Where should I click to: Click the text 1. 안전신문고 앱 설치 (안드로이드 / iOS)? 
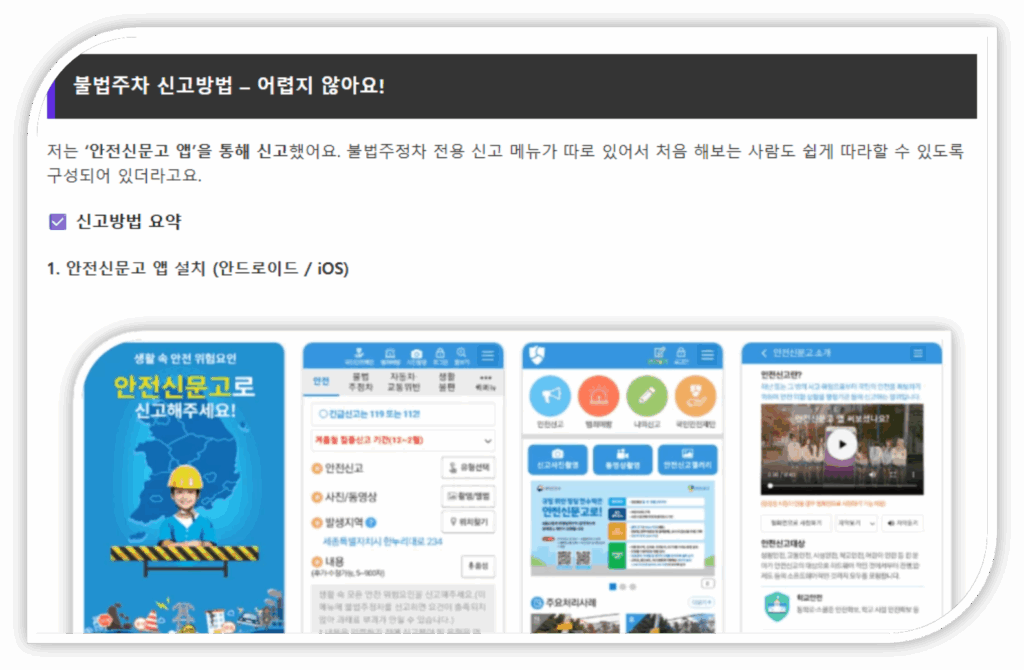[x=198, y=268]
